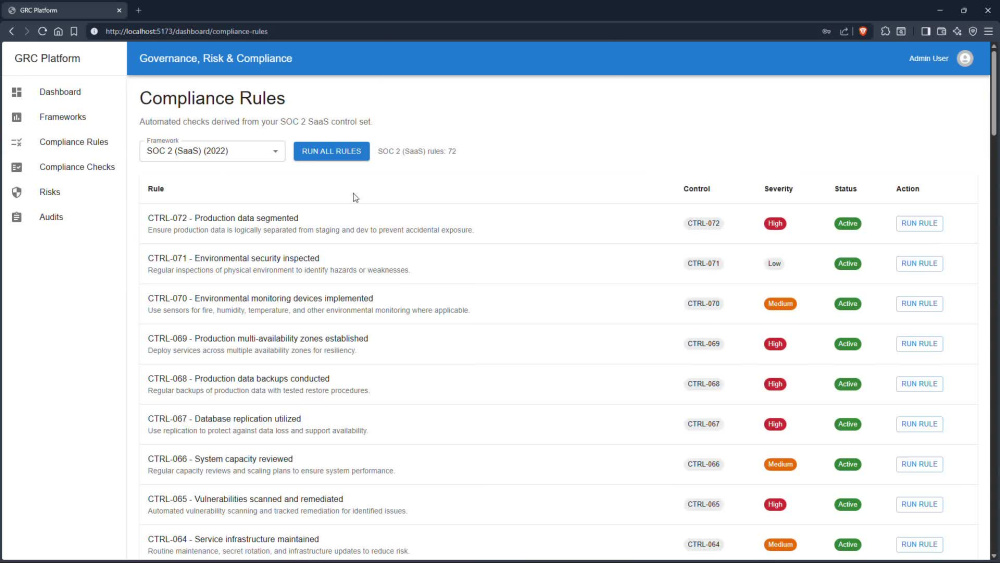Viewport: 1000px width, 563px height.
Task: Reload the page with refresh icon
Action: [x=42, y=31]
